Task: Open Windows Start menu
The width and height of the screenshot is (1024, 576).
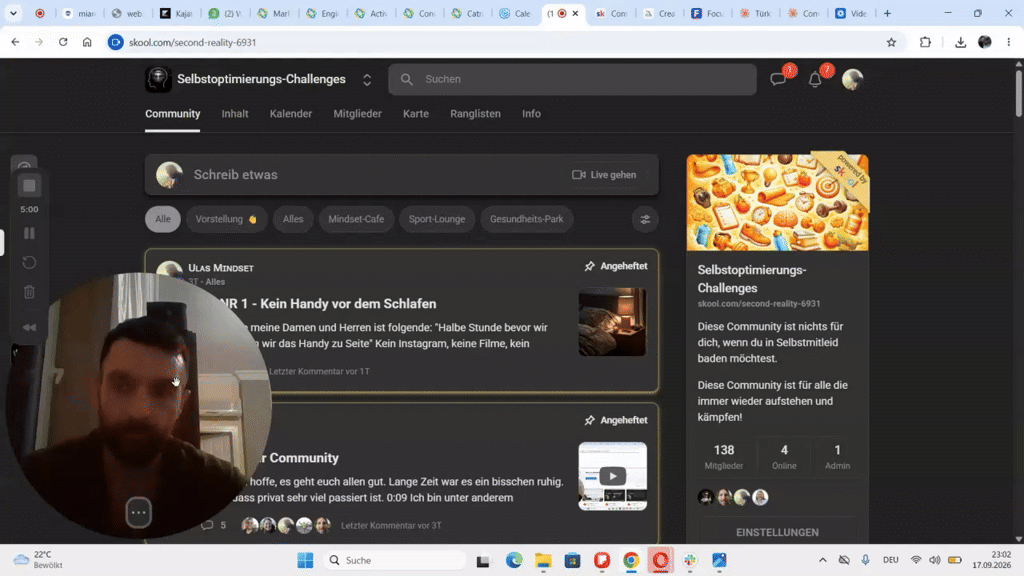Action: point(305,560)
